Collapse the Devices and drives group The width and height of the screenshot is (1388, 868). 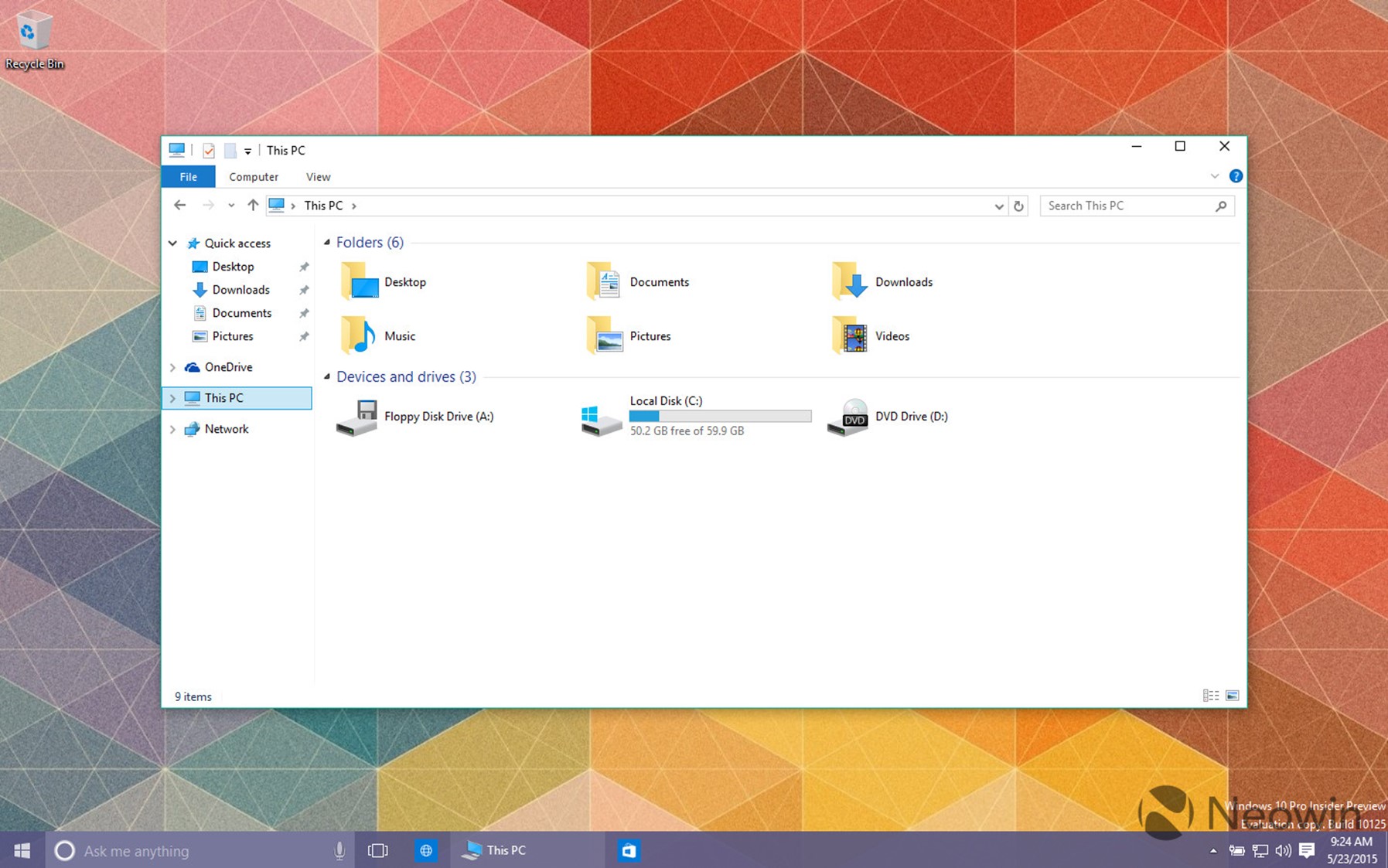[x=327, y=377]
